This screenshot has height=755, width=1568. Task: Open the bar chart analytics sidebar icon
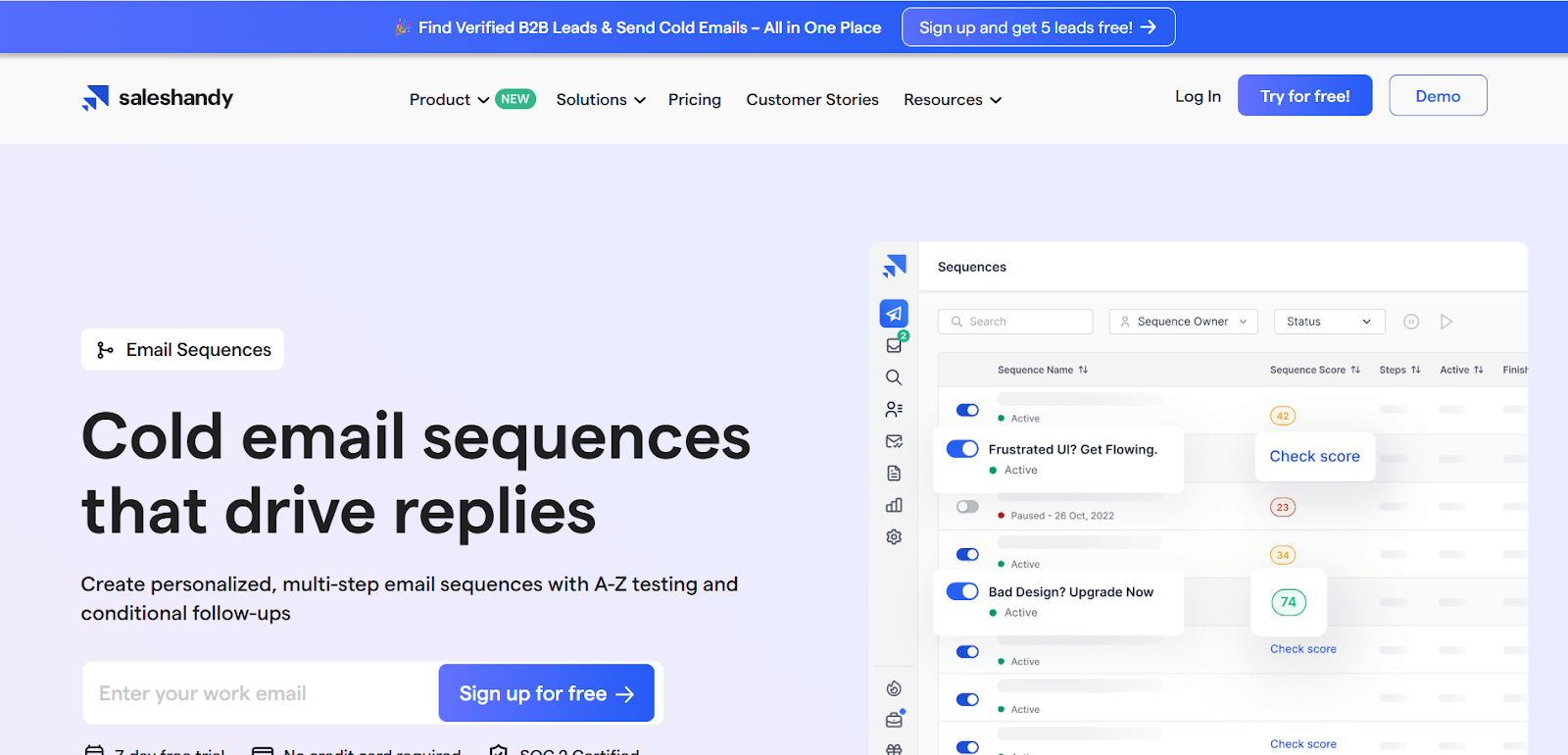(894, 505)
